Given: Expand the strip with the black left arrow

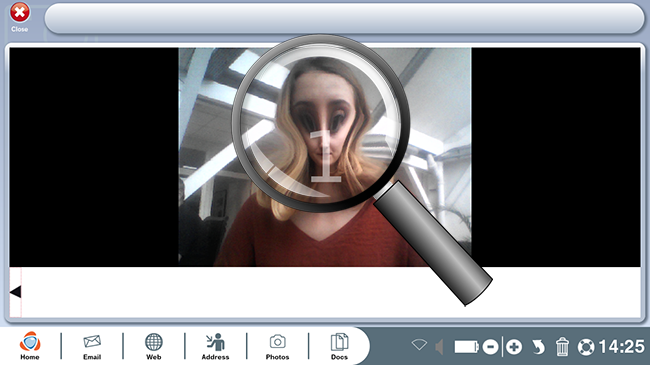Looking at the screenshot, I should point(15,292).
